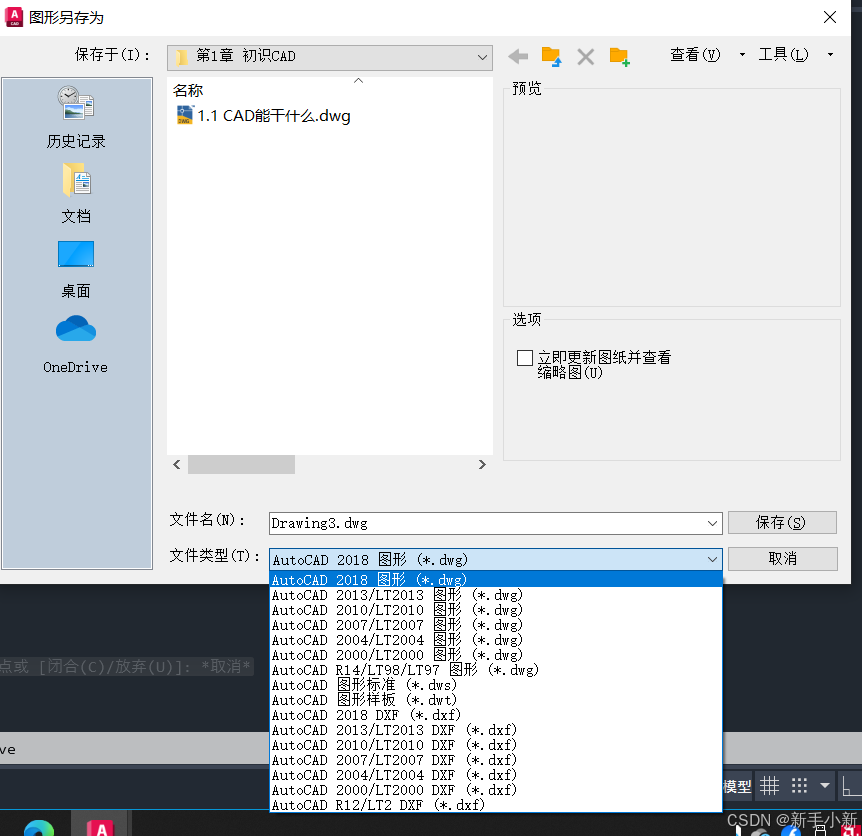This screenshot has width=862, height=836.
Task: Expand the file name history dropdown arrow
Action: tap(712, 523)
